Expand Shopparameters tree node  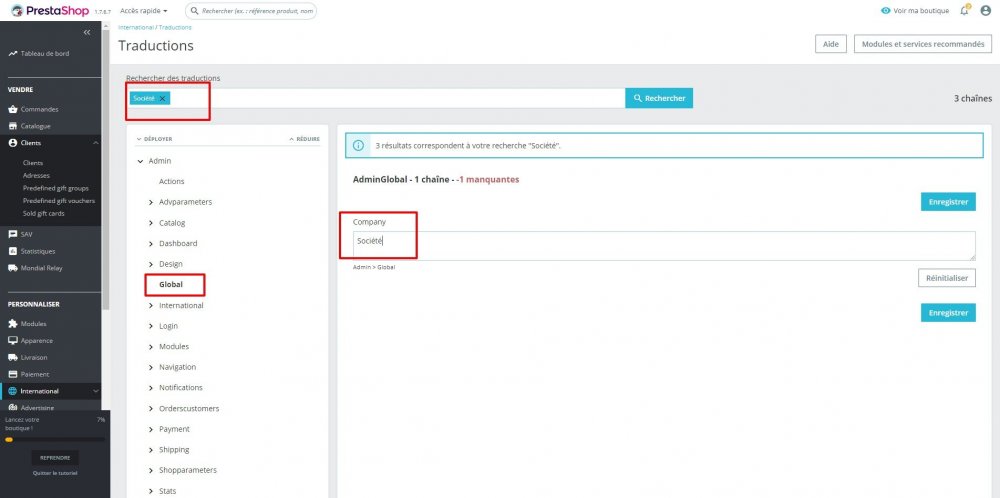coord(151,470)
